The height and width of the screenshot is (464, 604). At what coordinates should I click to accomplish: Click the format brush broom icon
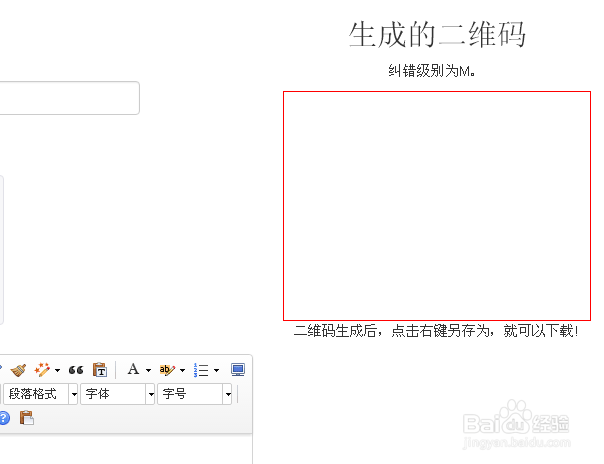[x=18, y=370]
